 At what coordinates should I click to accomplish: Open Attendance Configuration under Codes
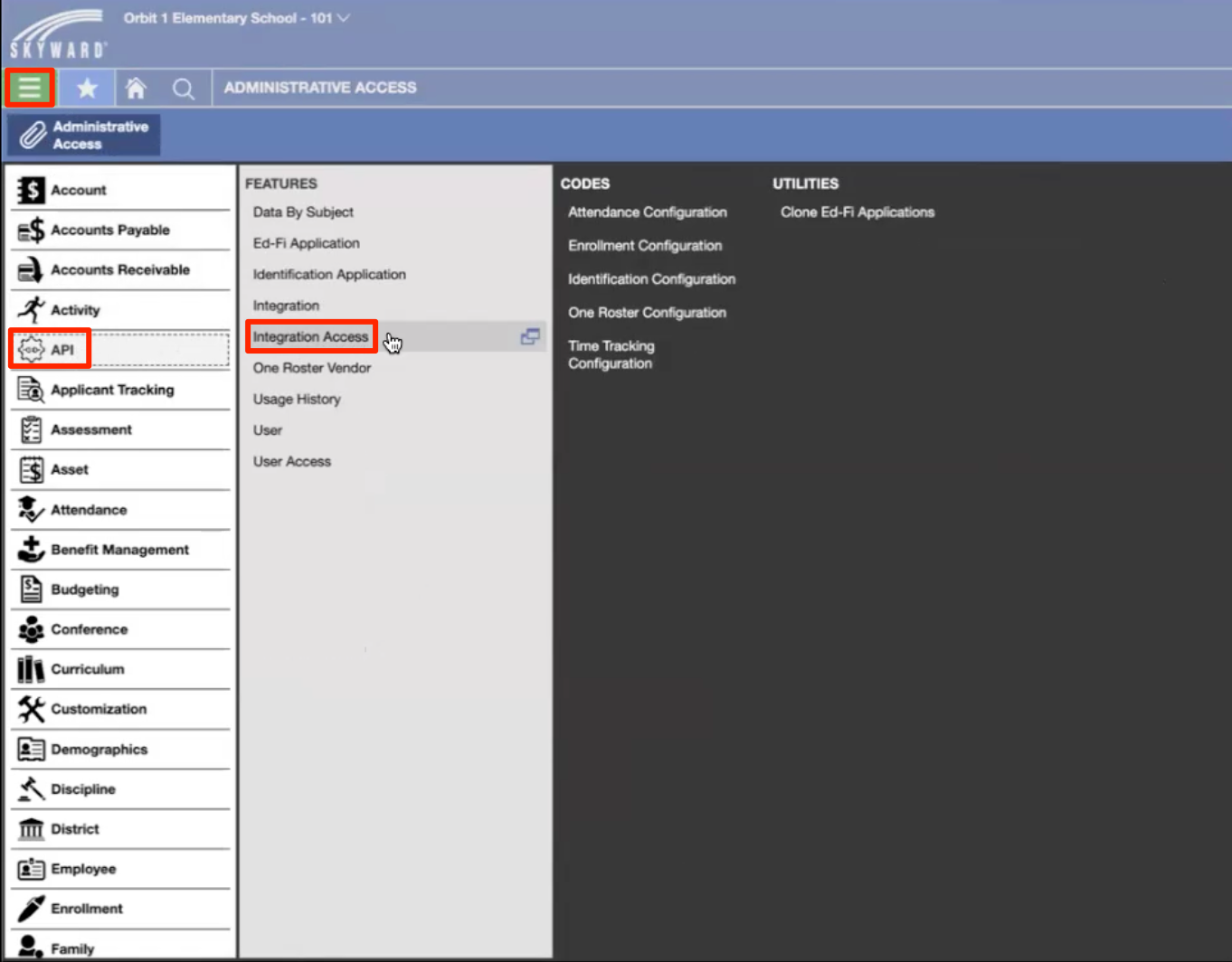647,212
